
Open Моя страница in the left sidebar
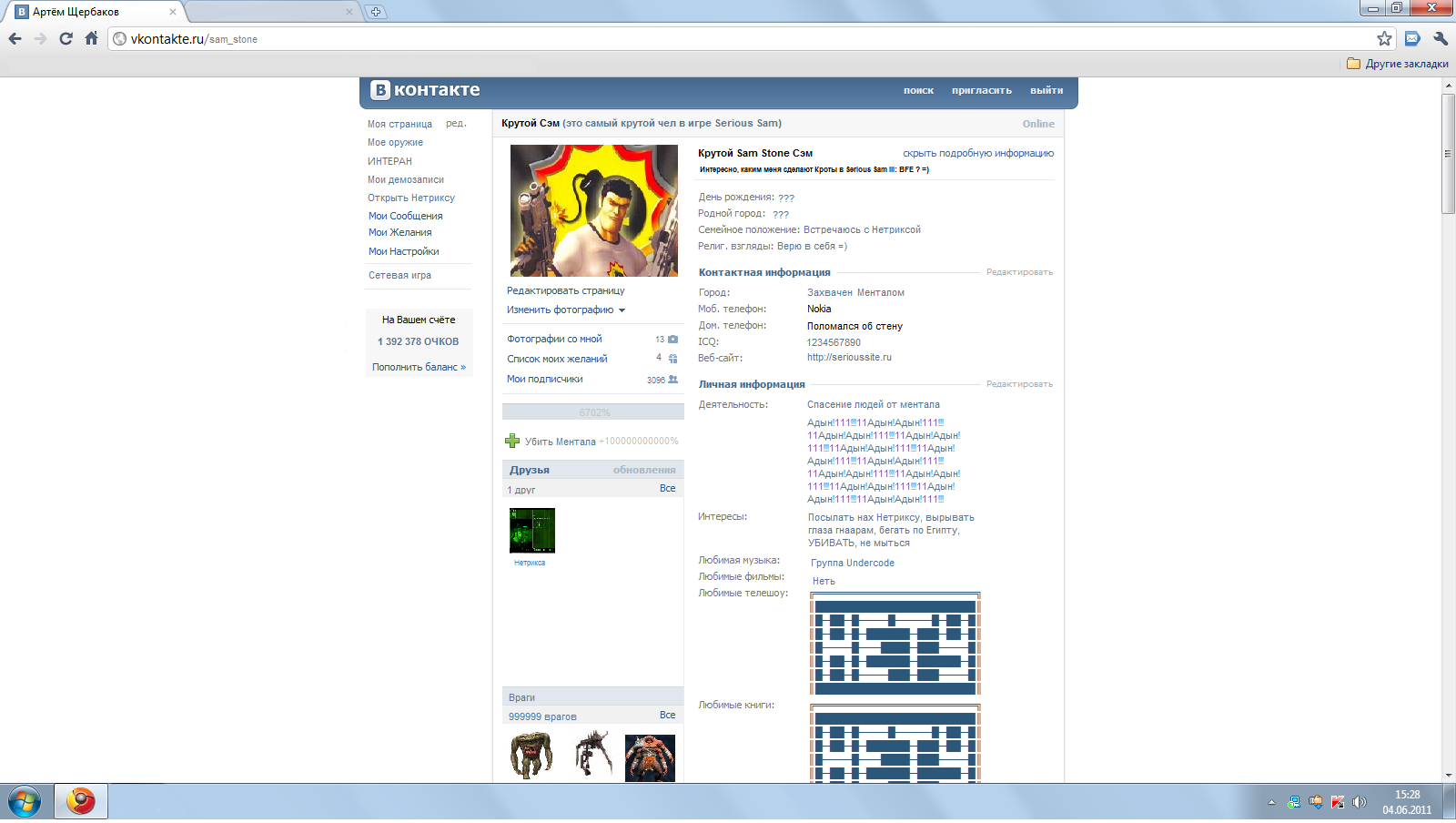pos(399,124)
